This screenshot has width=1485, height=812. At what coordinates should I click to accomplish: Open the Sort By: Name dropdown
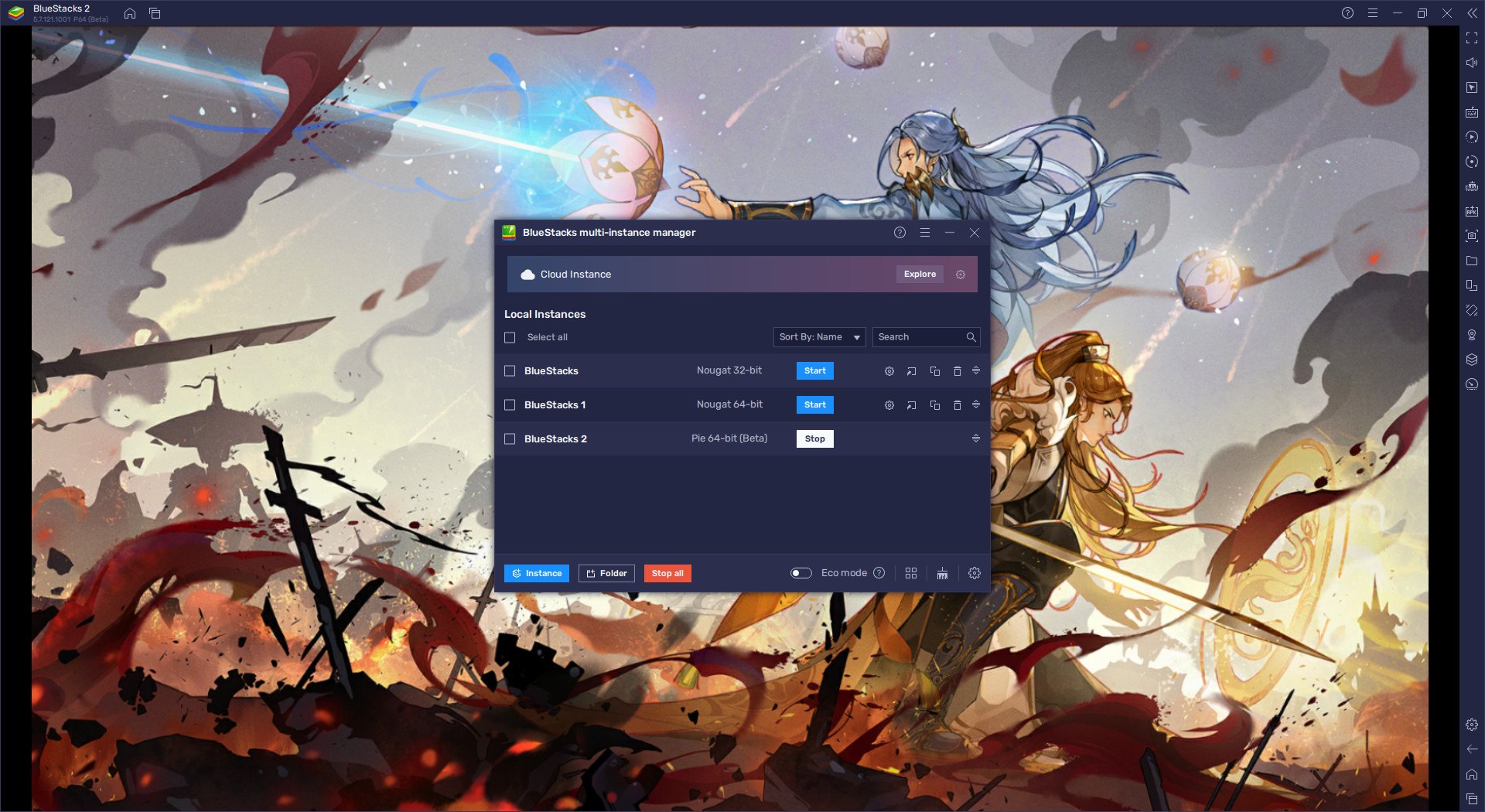click(x=819, y=337)
